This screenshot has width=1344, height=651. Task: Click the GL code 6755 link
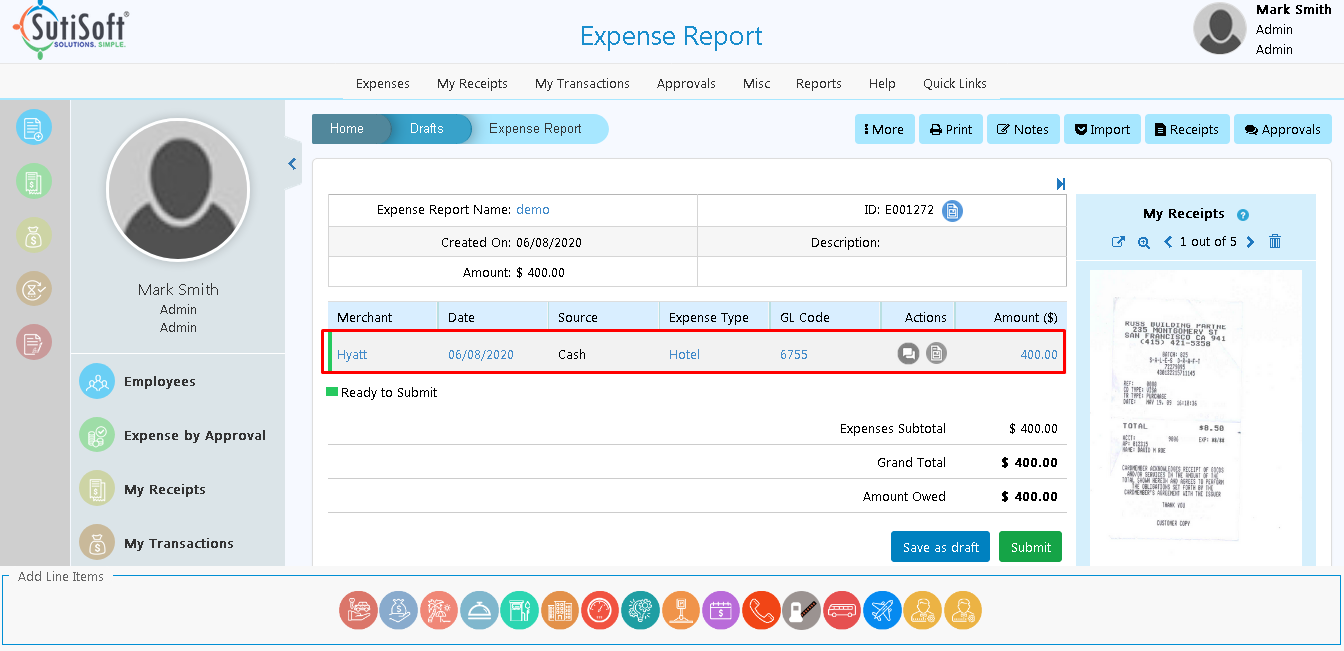794,355
